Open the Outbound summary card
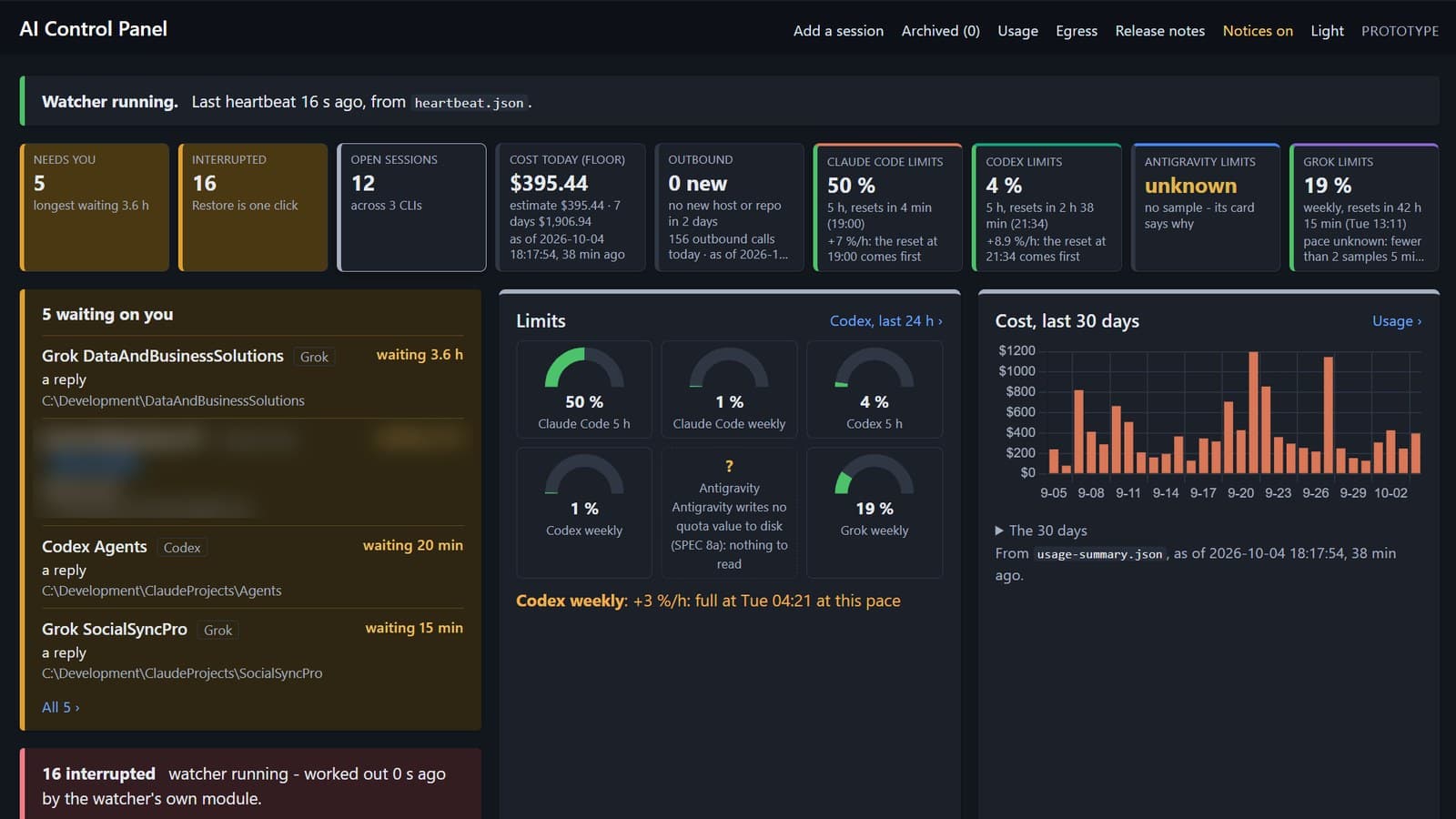 (x=730, y=207)
